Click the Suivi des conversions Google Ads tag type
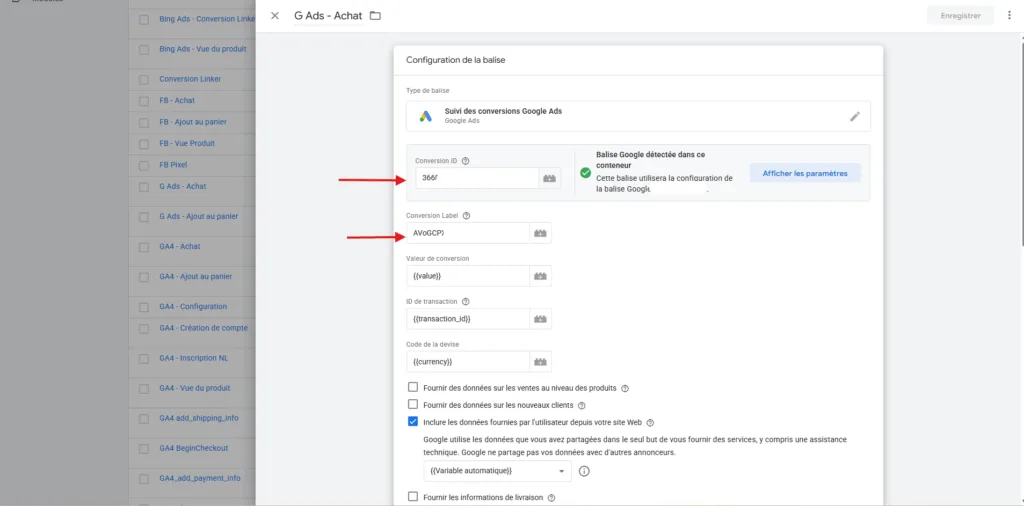 coord(638,116)
